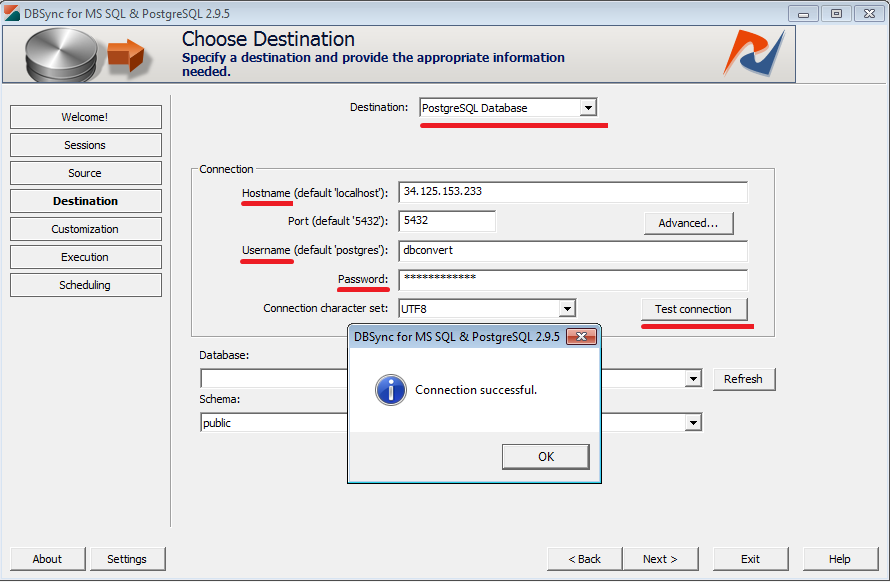
Task: Refresh the database list
Action: 744,379
